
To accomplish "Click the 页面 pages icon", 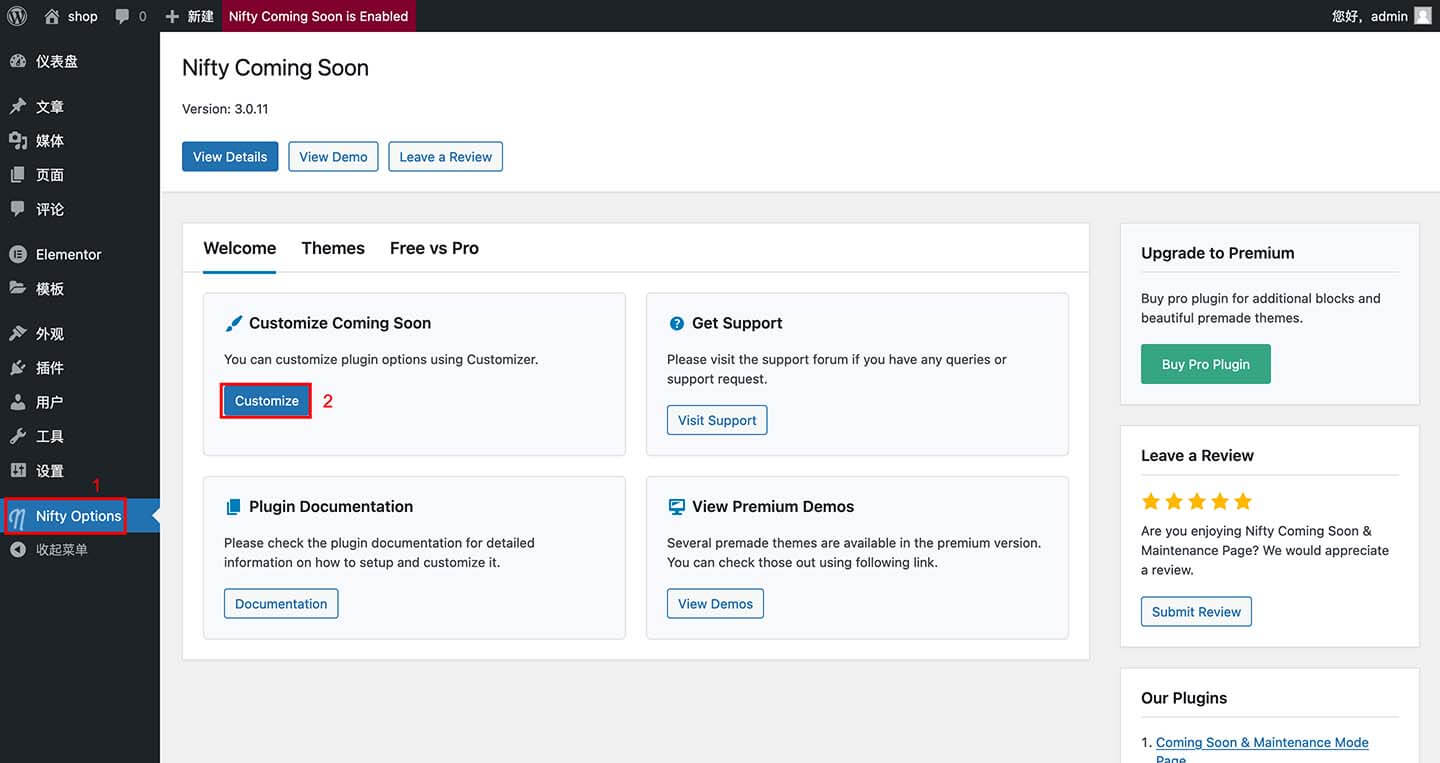I will [x=18, y=175].
